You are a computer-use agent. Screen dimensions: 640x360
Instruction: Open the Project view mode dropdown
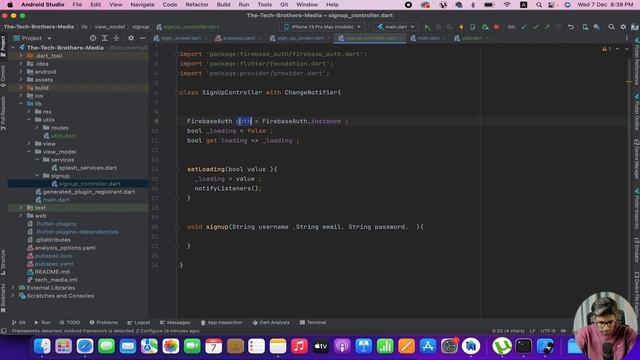pos(33,38)
